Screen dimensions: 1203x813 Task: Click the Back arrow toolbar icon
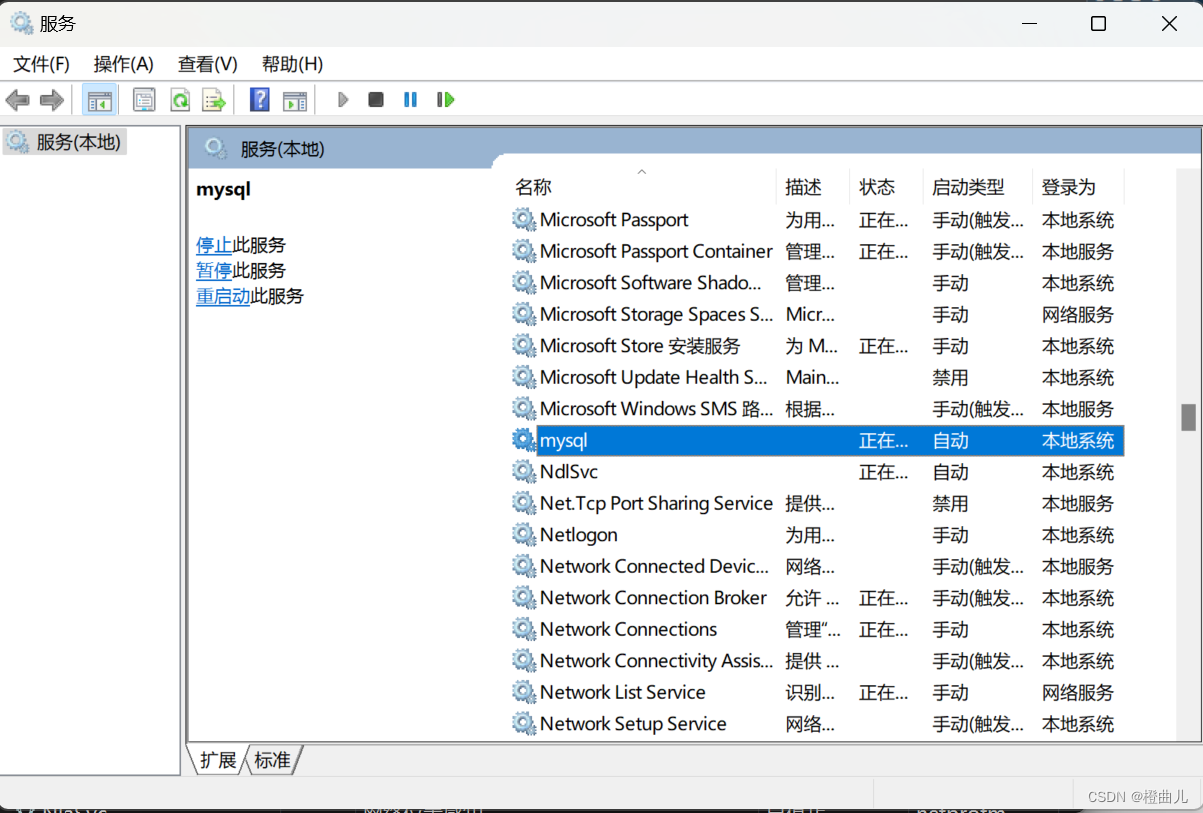click(x=18, y=100)
